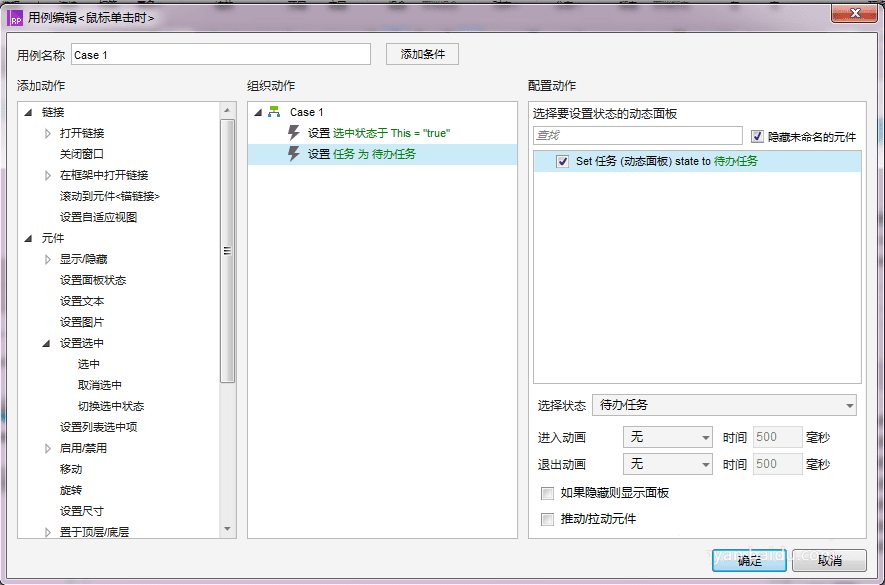The width and height of the screenshot is (885, 585).
Task: Click 进入动画 时间 field
Action: point(778,437)
